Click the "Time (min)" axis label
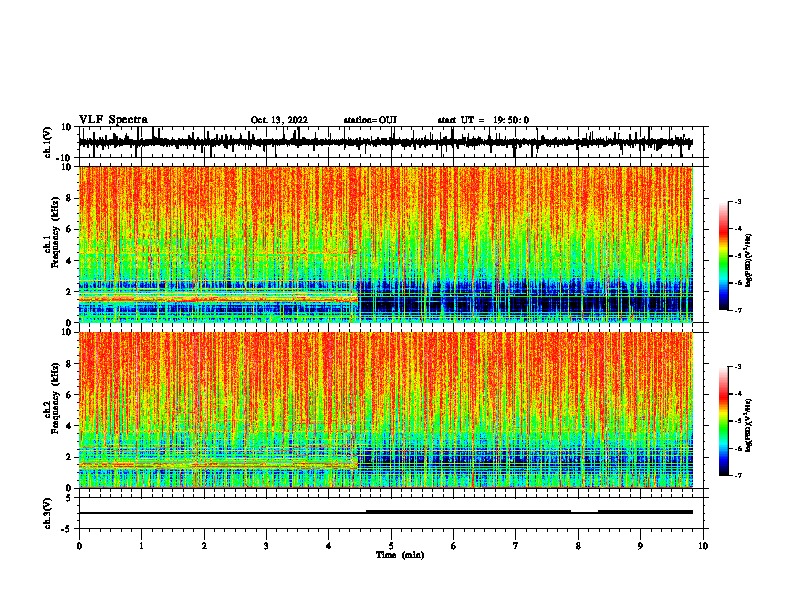This screenshot has width=792, height=612. 400,555
